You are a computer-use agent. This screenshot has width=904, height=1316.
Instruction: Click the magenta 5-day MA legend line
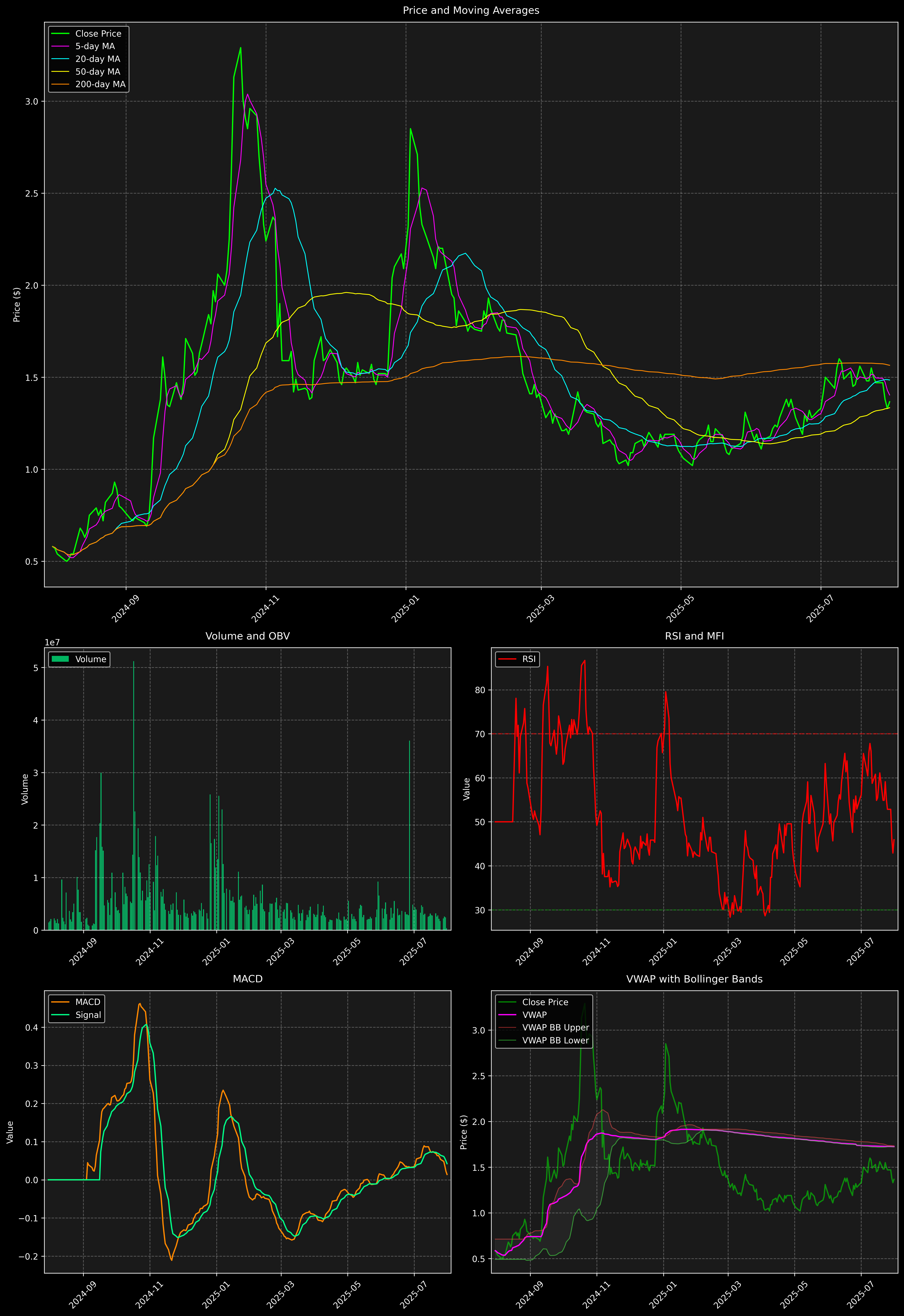[x=60, y=47]
